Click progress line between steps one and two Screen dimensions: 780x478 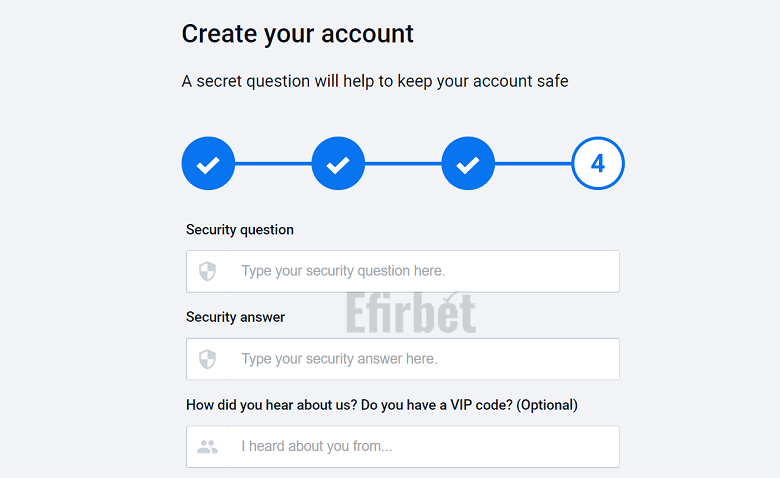pos(273,163)
